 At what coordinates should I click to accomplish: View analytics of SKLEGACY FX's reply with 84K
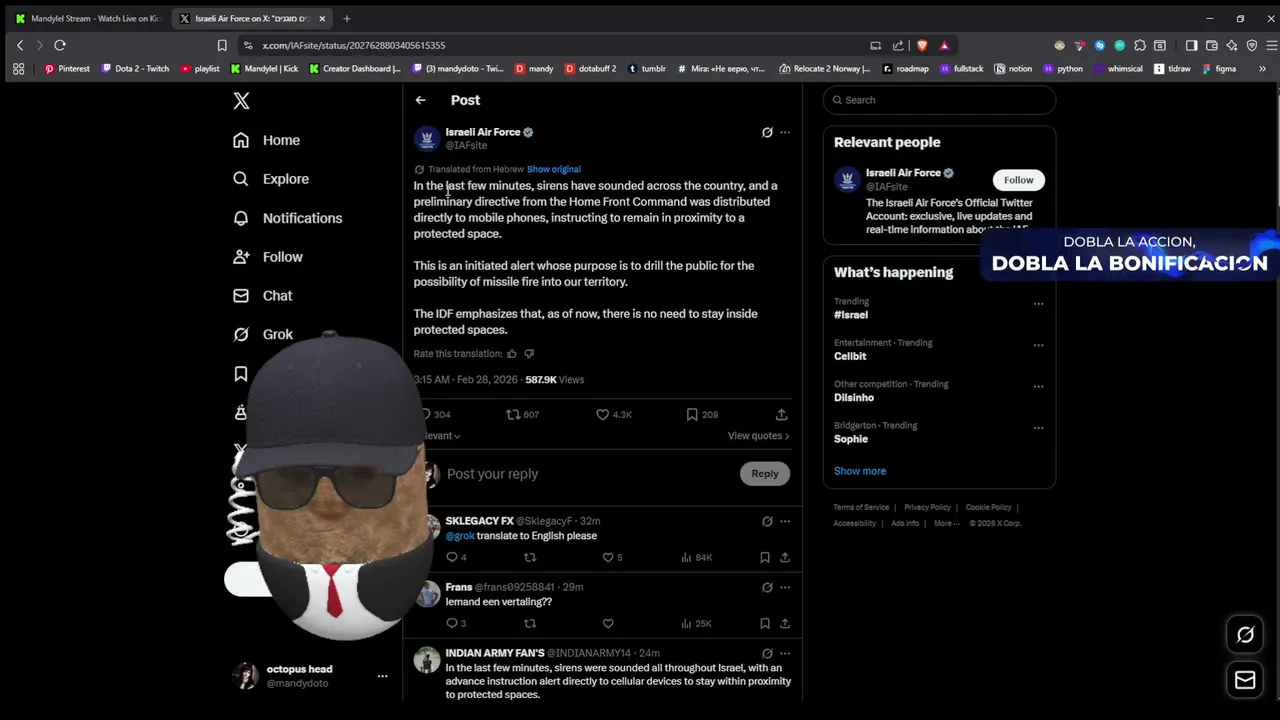coord(696,557)
